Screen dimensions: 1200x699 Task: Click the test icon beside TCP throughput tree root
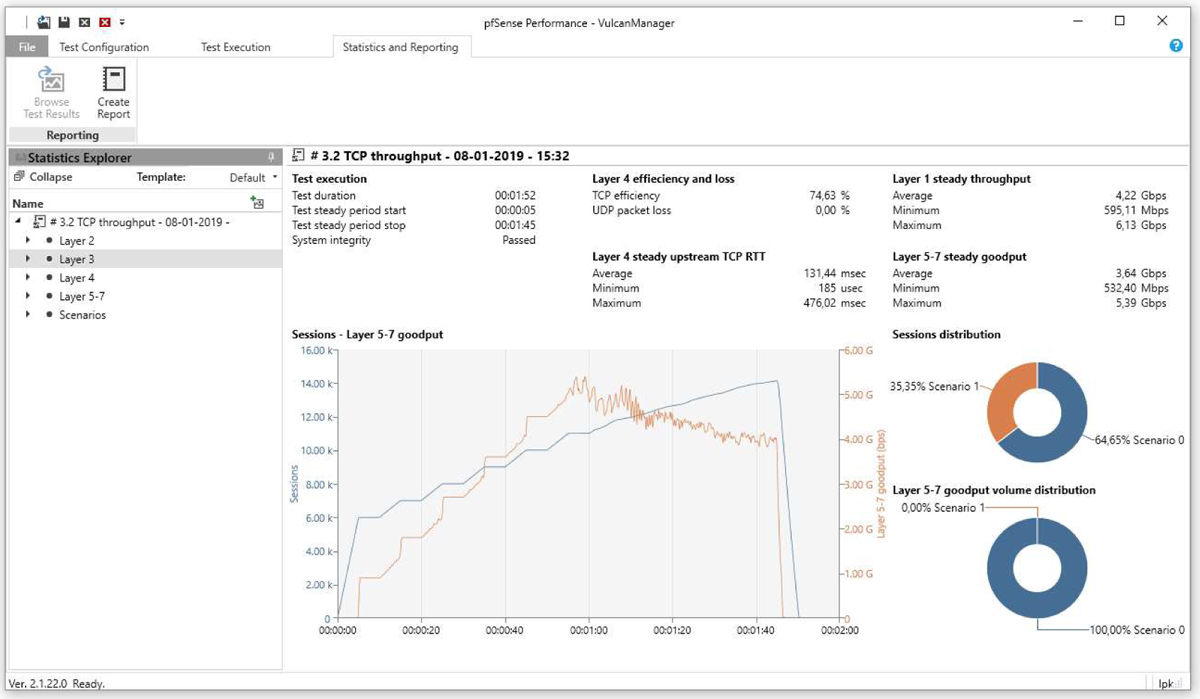click(x=39, y=222)
